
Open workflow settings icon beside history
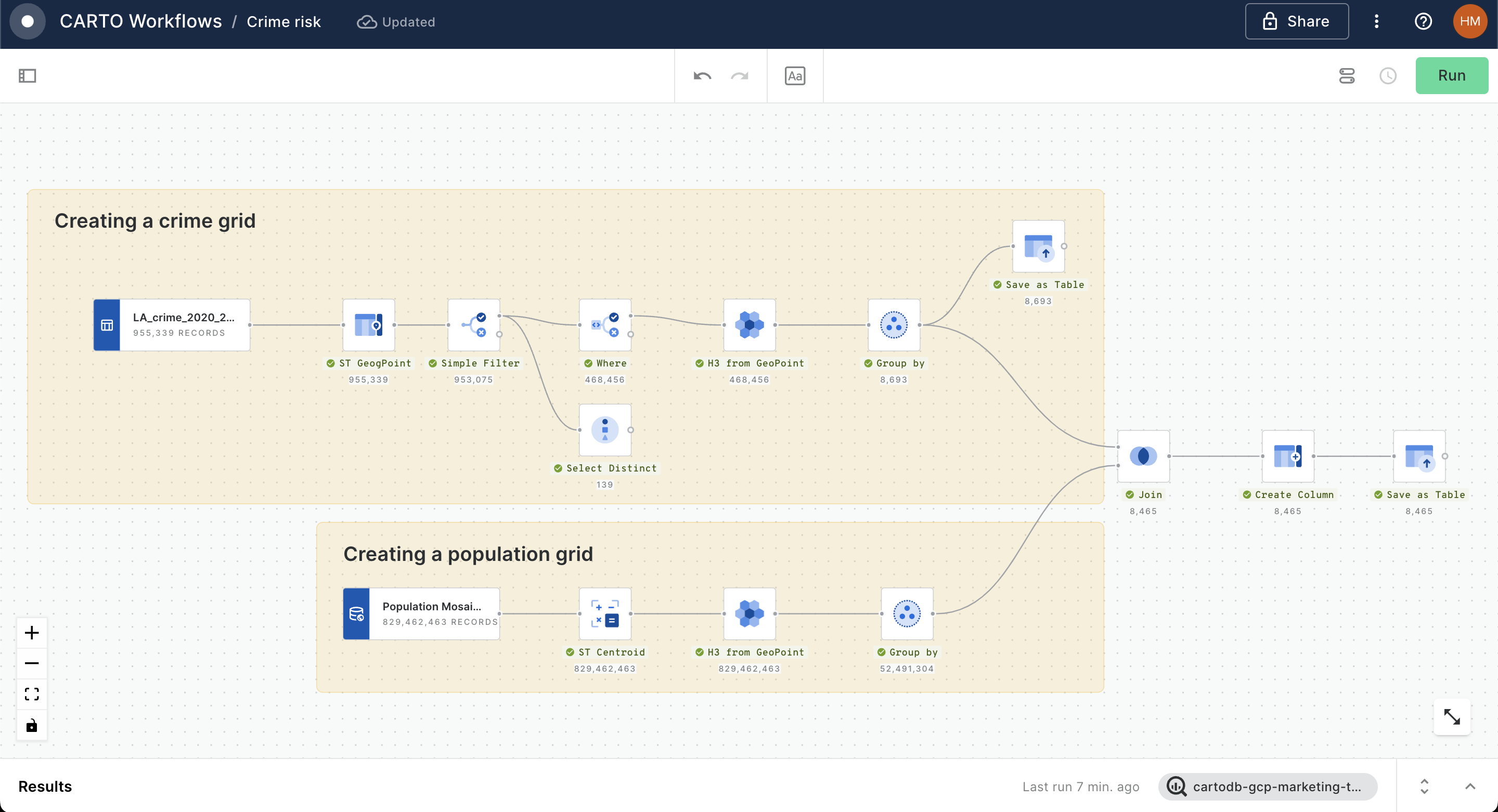tap(1347, 76)
